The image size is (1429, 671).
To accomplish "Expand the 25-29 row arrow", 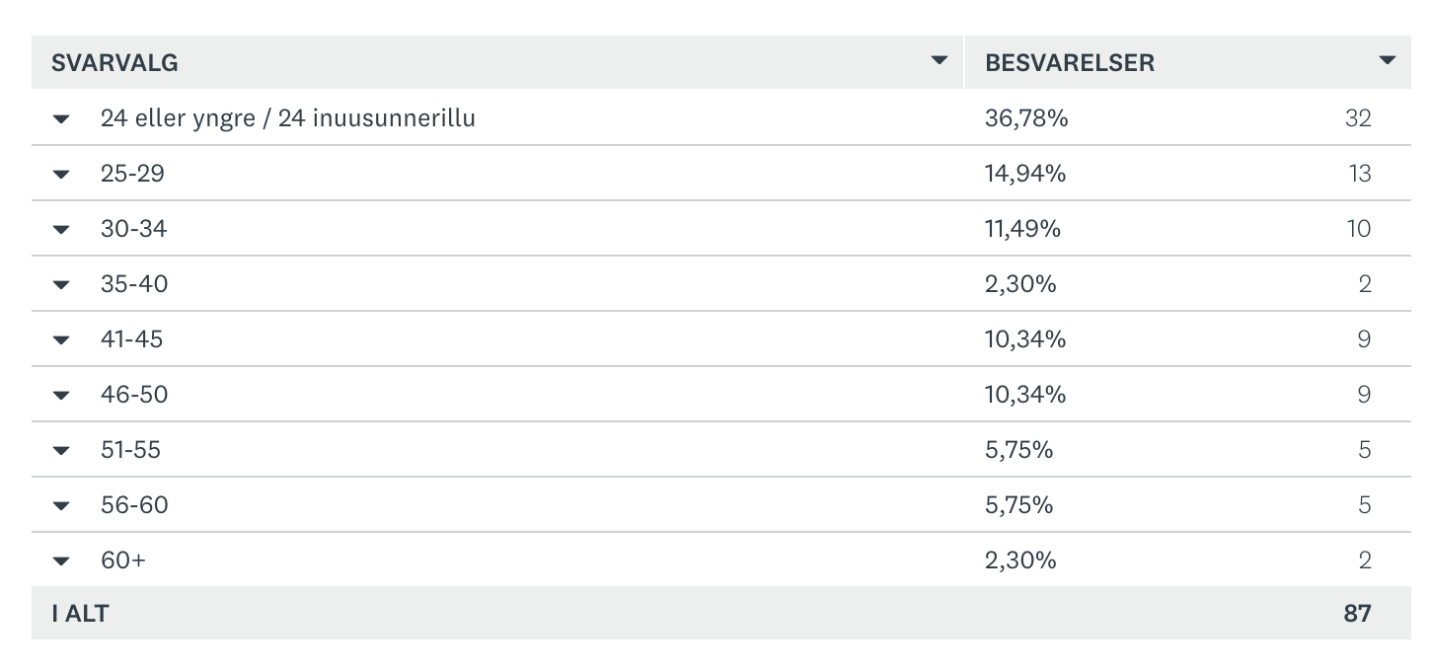I will [62, 175].
